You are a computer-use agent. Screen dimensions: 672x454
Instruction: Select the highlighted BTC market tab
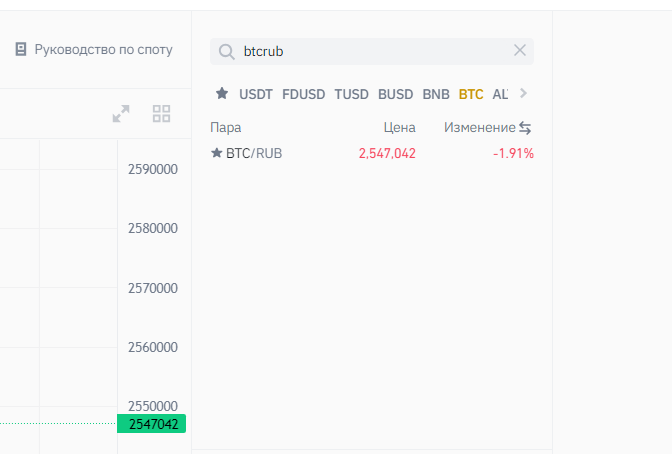pyautogui.click(x=471, y=94)
